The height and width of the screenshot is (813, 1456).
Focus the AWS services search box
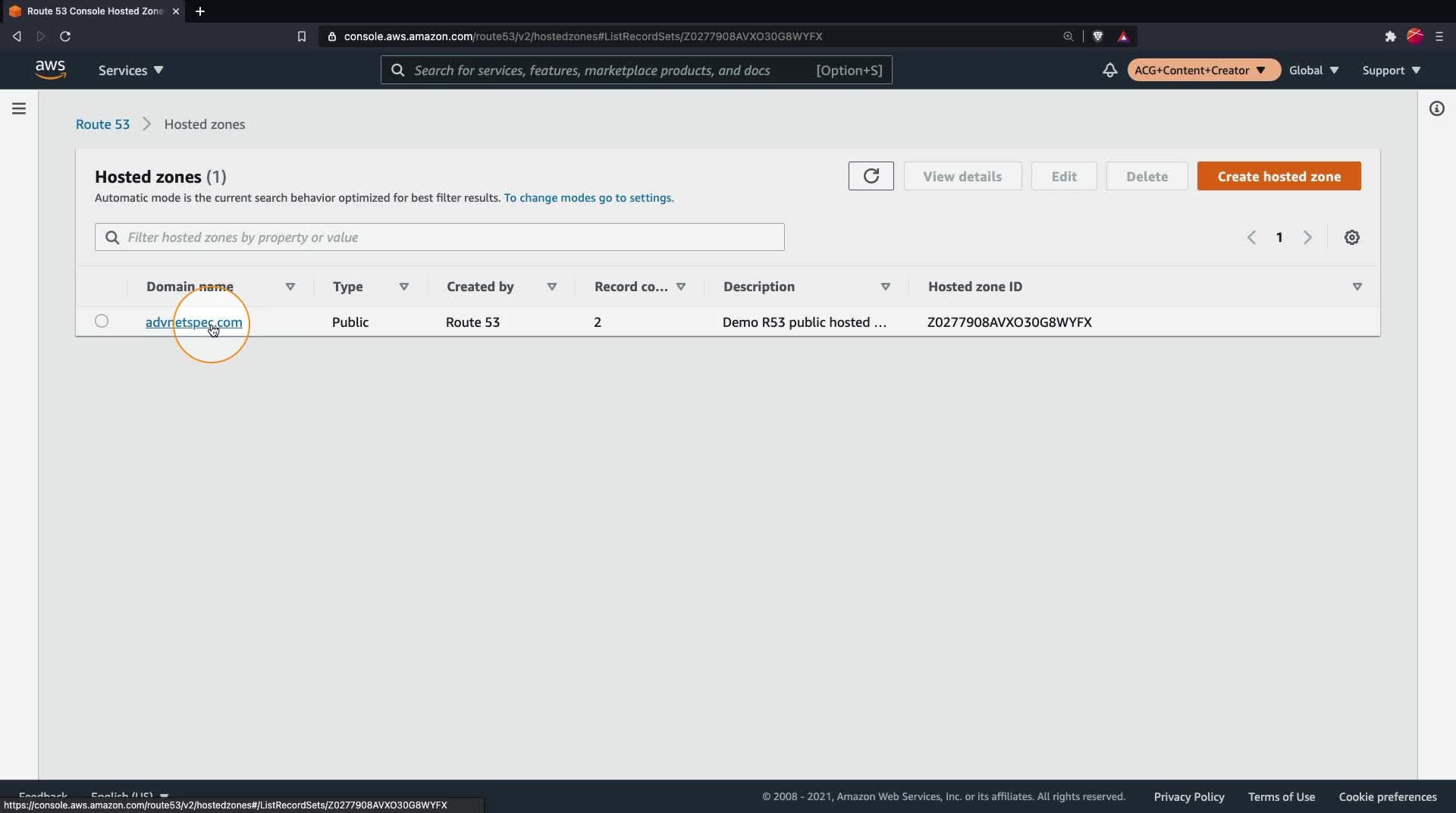636,70
